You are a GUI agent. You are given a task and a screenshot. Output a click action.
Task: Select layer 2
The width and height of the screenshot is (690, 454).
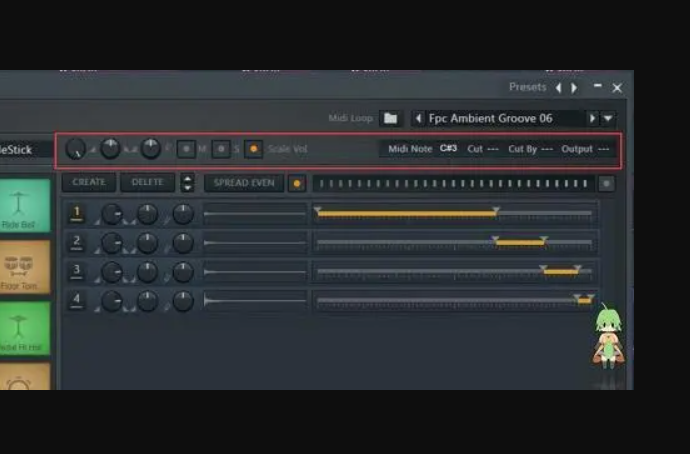pos(77,242)
